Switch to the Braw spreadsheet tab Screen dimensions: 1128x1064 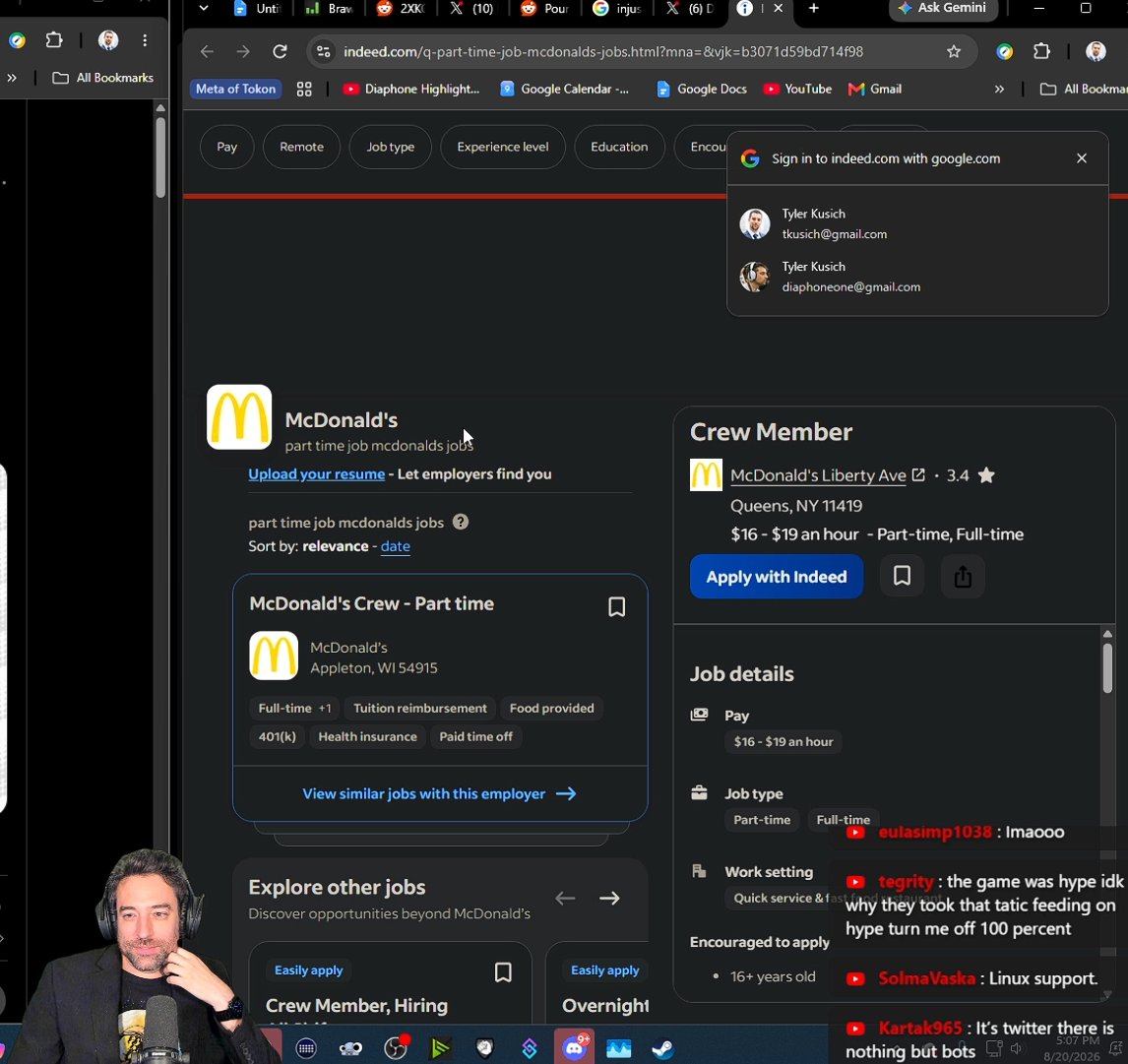coord(330,9)
